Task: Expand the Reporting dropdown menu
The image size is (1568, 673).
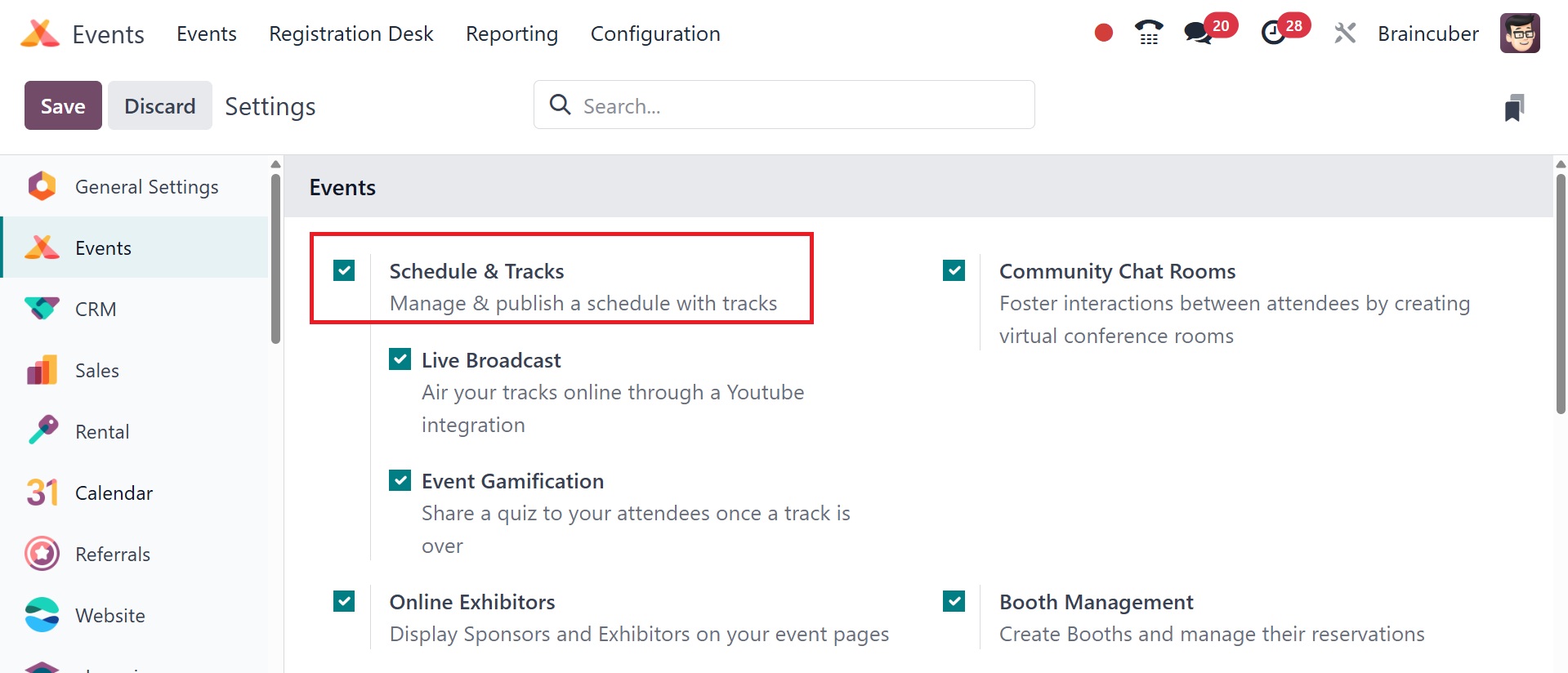Action: [511, 33]
